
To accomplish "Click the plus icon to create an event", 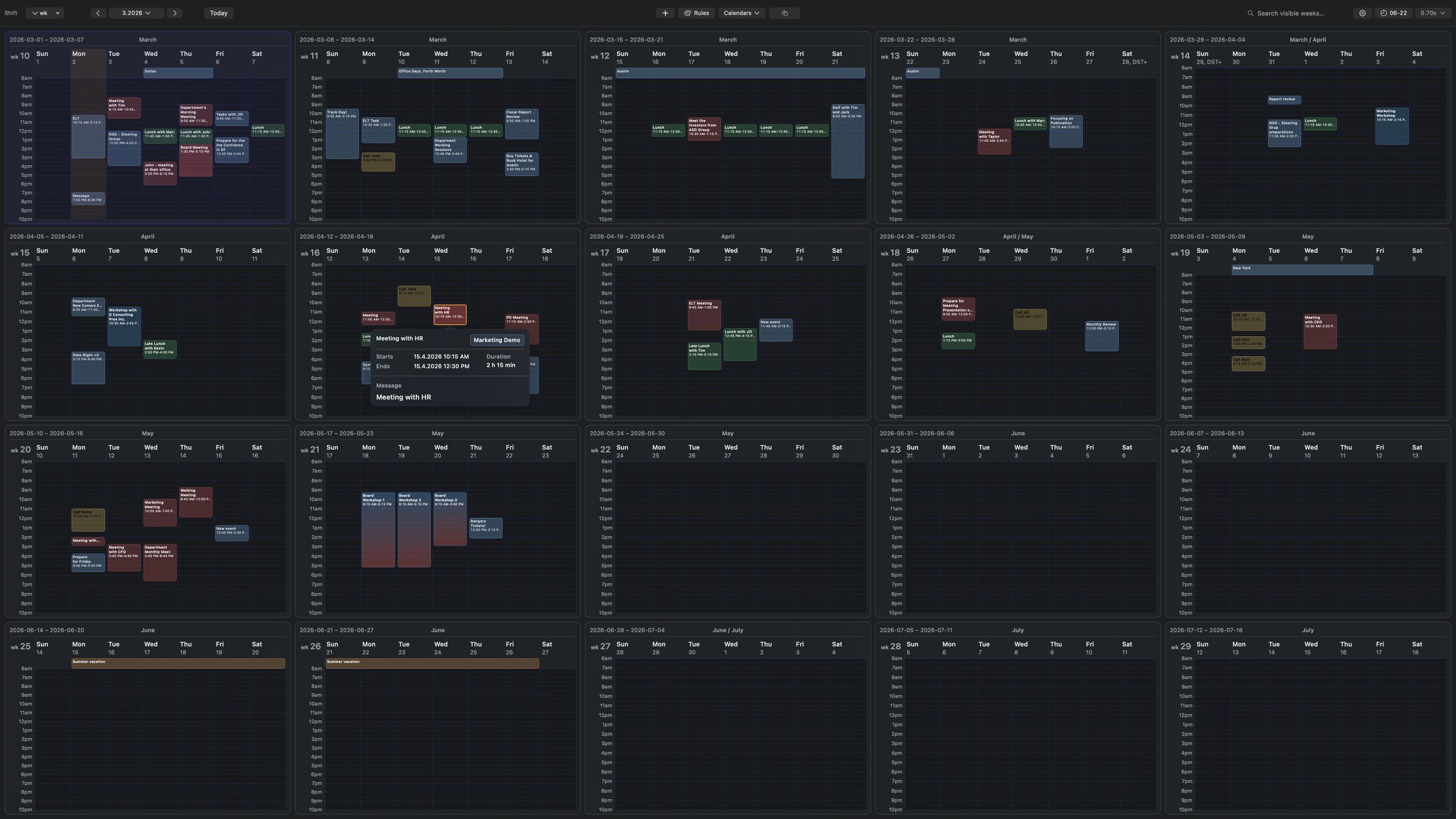I will (665, 12).
